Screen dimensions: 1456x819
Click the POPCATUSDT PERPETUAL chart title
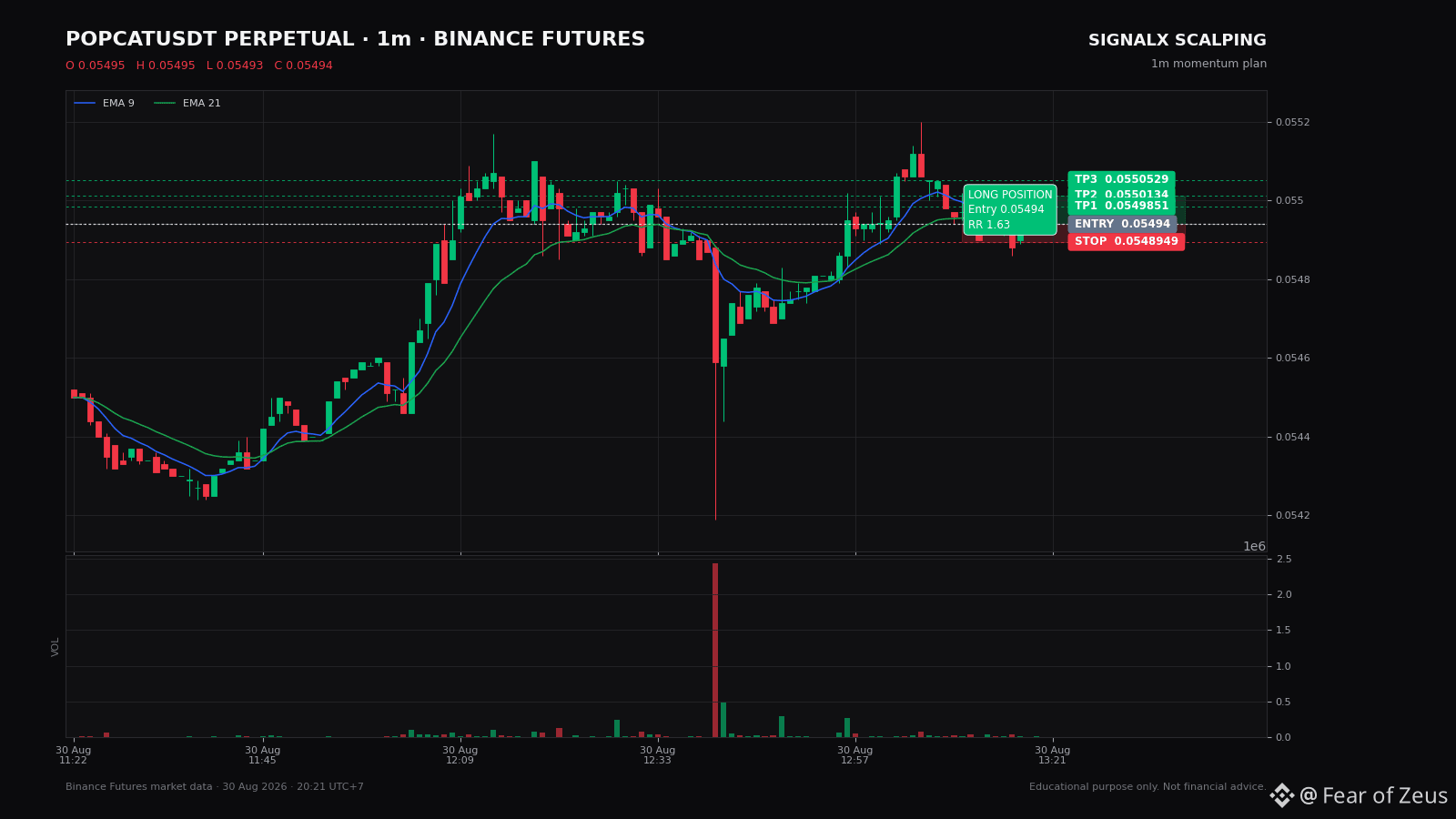pos(355,39)
